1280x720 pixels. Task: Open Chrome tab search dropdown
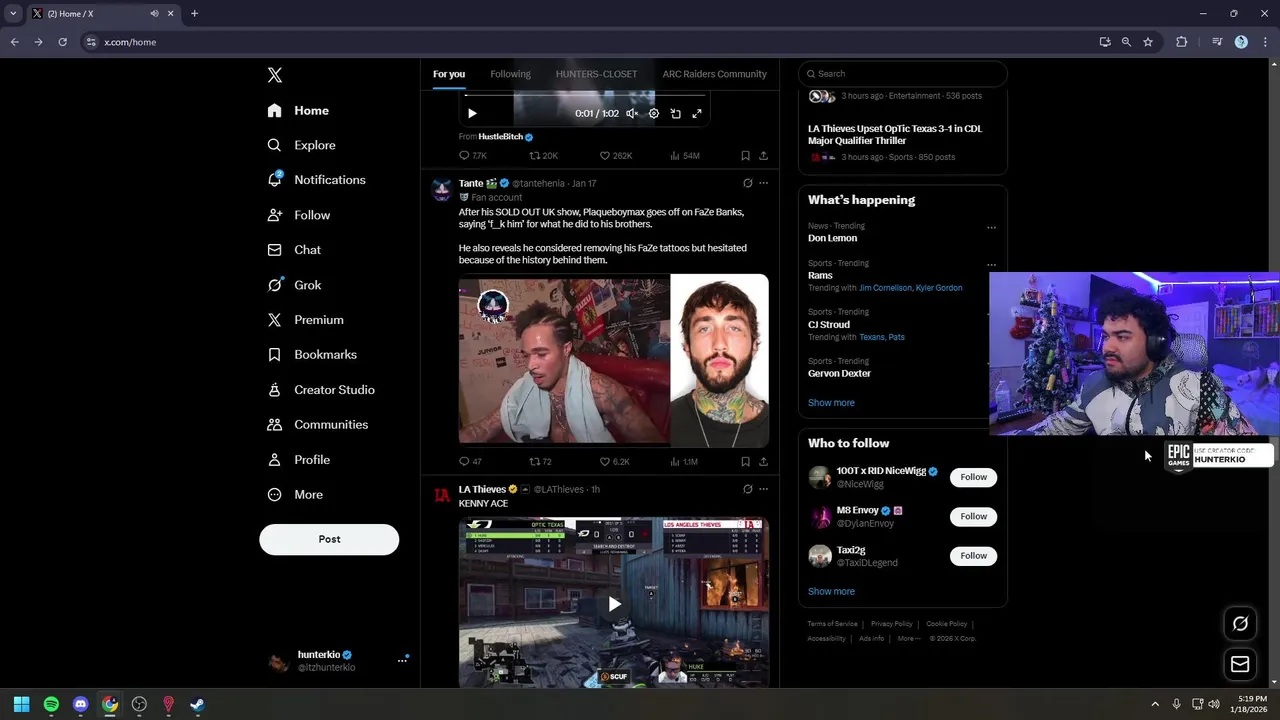click(13, 14)
